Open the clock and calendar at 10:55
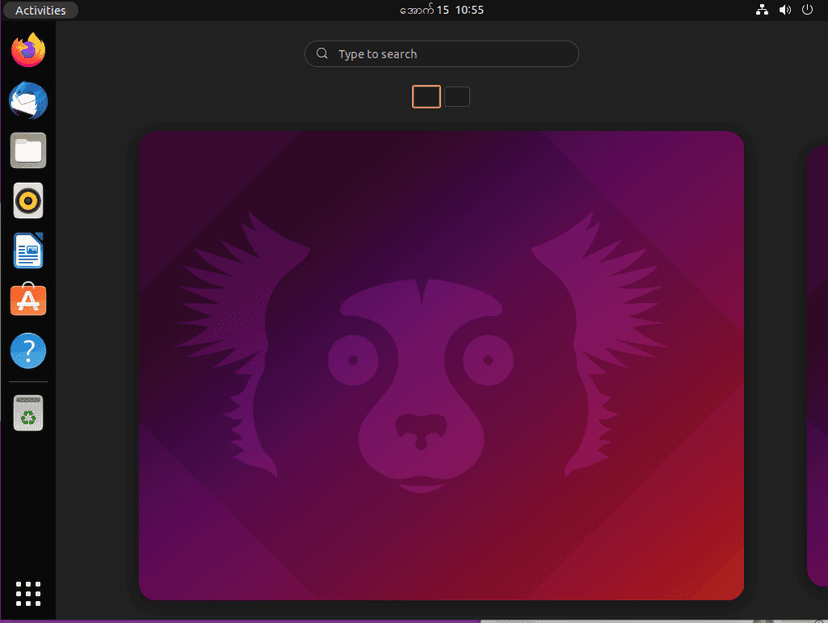Viewport: 828px width, 623px height. tap(441, 10)
